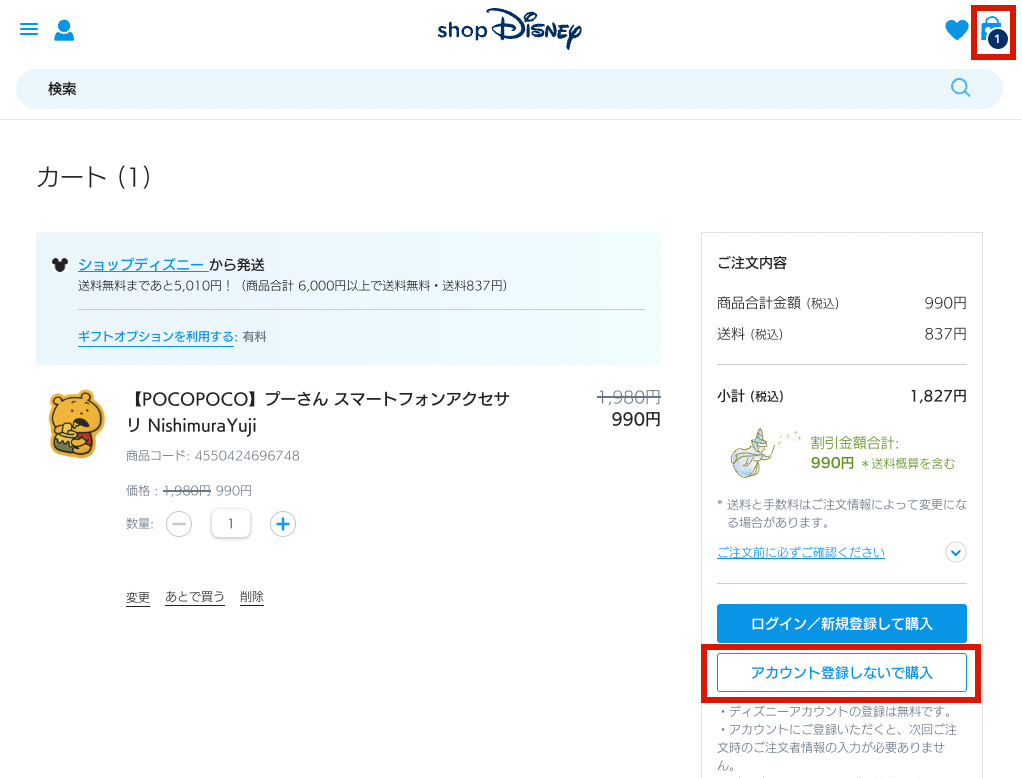Increase quantity with the plus button
The image size is (1022, 778).
click(x=283, y=524)
